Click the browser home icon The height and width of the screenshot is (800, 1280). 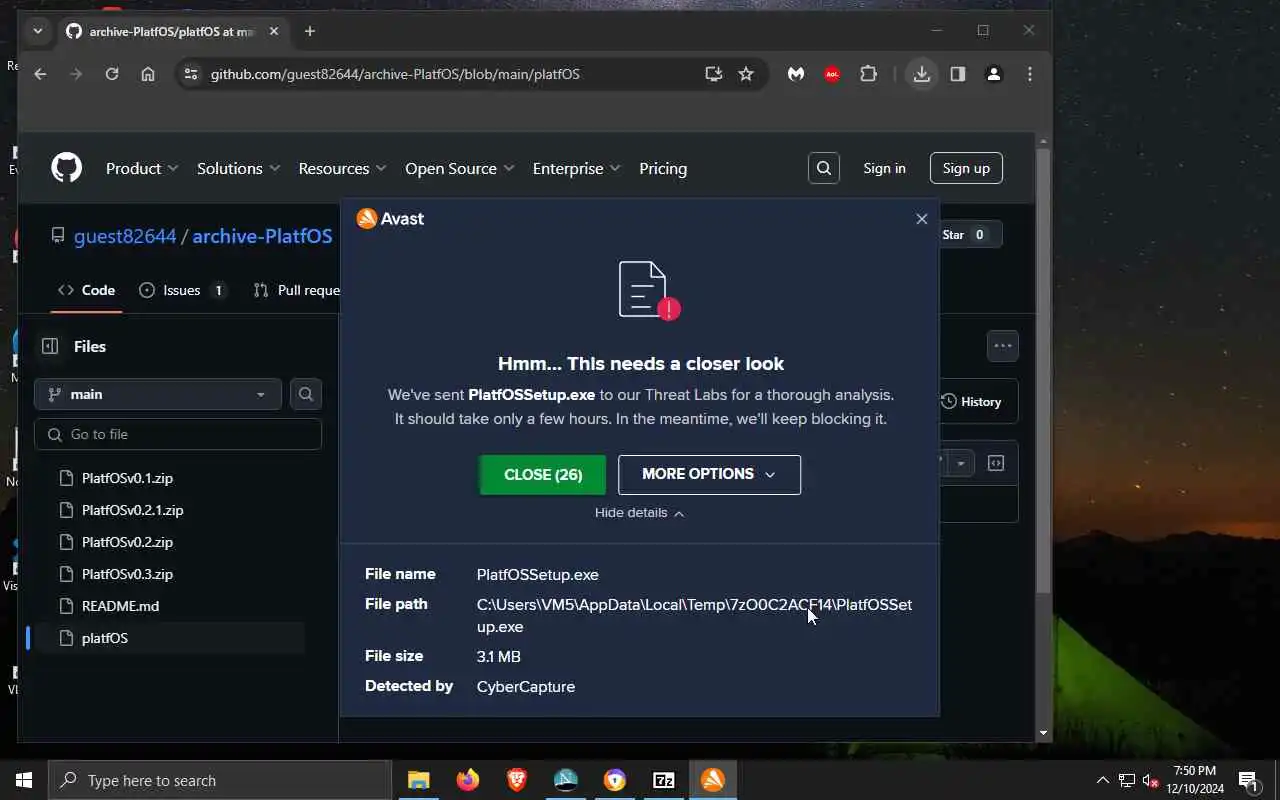tap(148, 74)
